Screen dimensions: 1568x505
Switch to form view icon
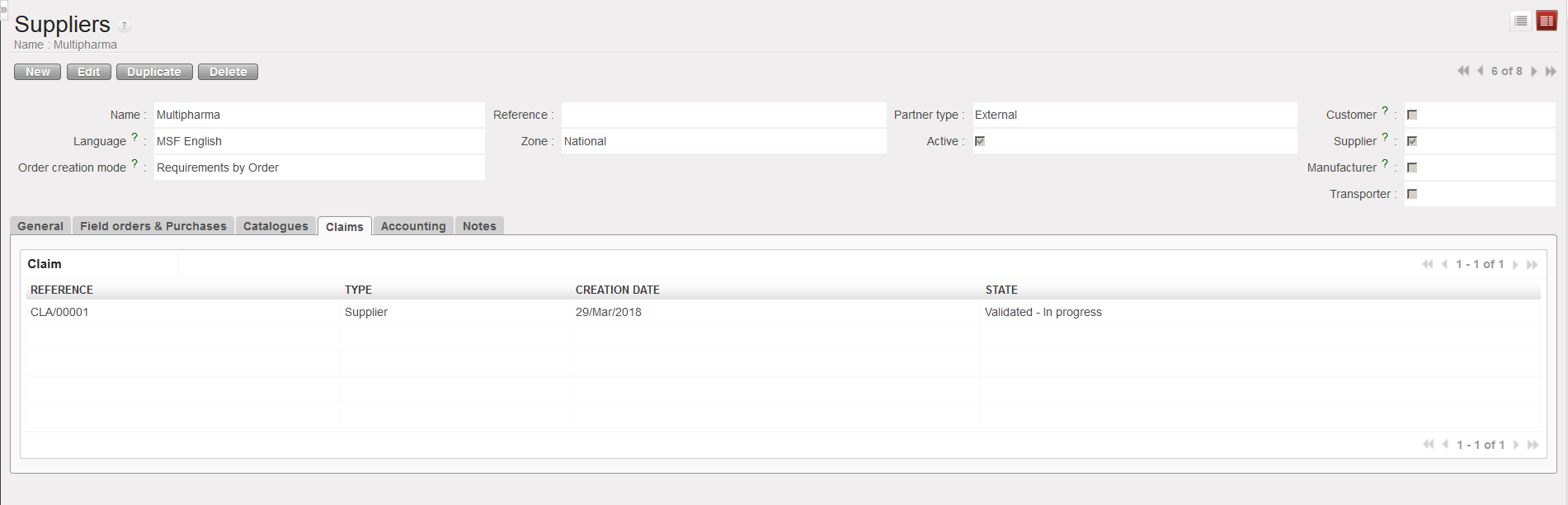pos(1547,21)
